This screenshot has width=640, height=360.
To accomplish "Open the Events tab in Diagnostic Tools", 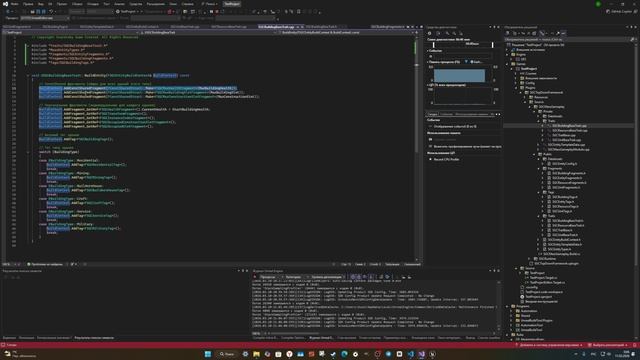I will [x=446, y=114].
